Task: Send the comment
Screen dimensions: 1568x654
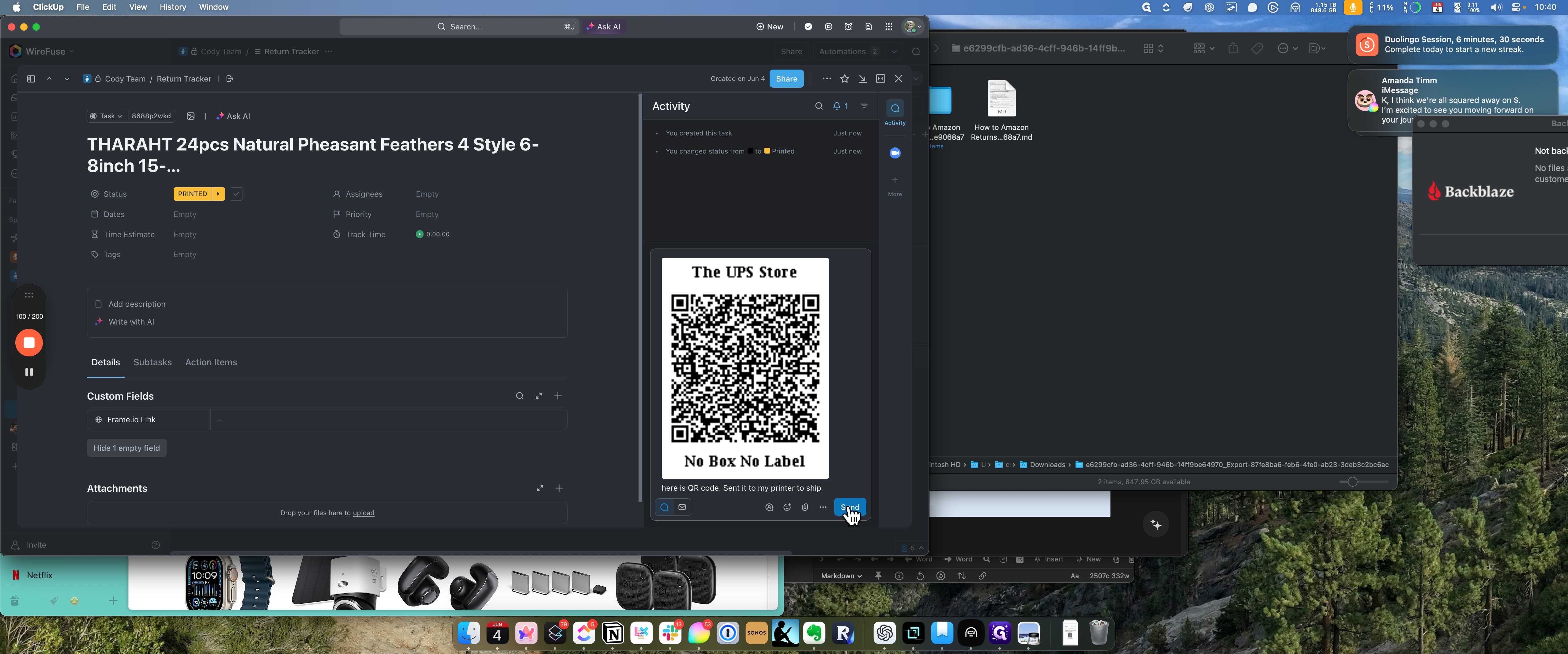Action: [850, 507]
